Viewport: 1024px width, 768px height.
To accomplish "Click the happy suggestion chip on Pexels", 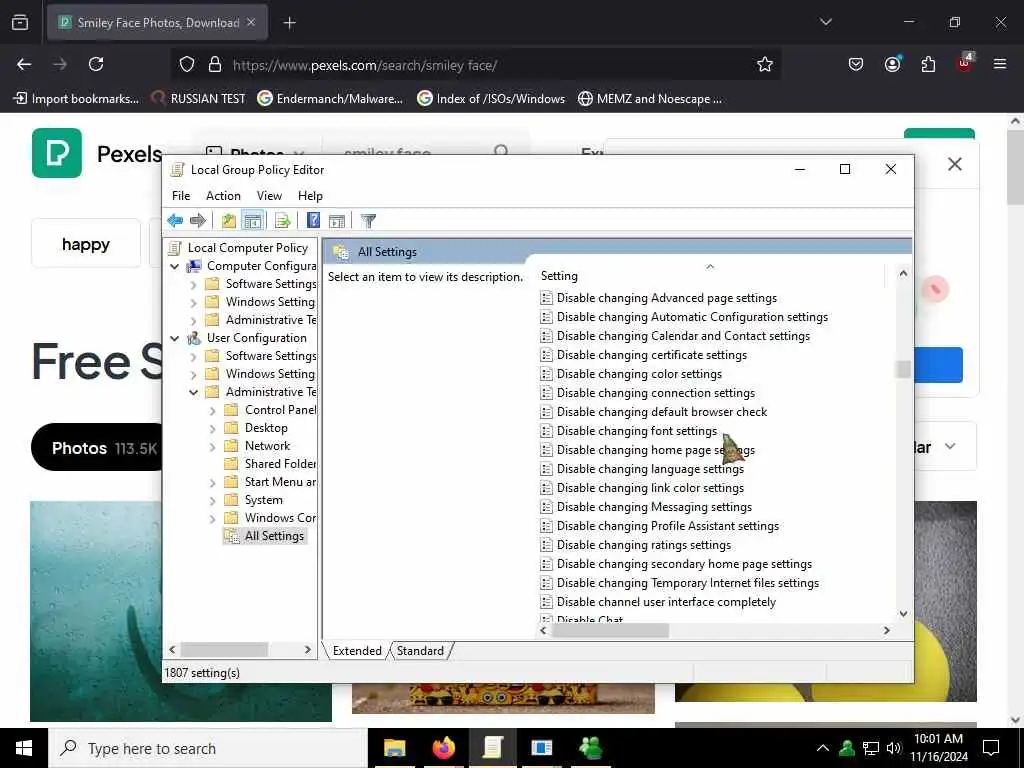I will [86, 244].
